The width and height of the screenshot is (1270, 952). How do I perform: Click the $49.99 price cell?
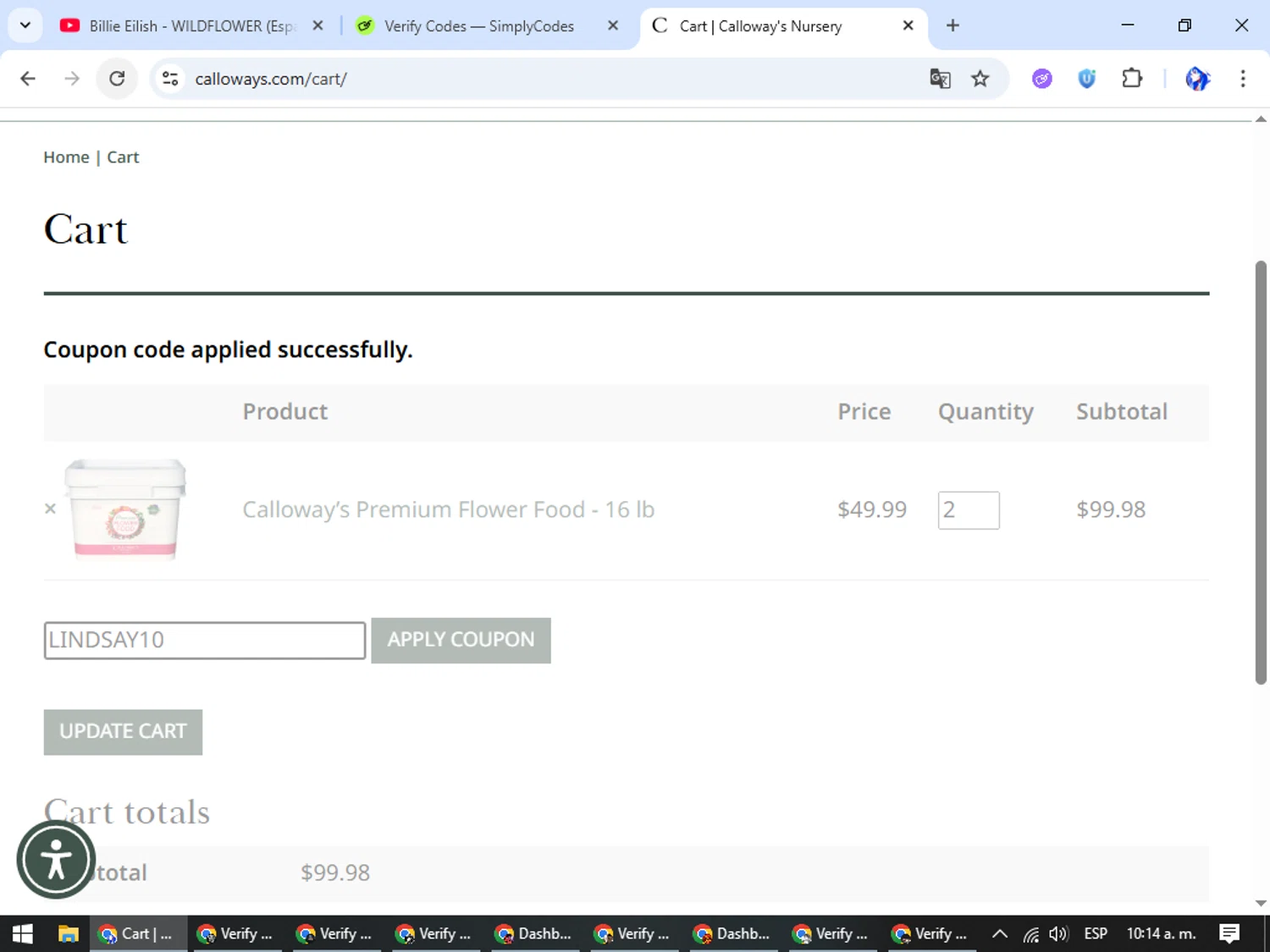pyautogui.click(x=872, y=509)
